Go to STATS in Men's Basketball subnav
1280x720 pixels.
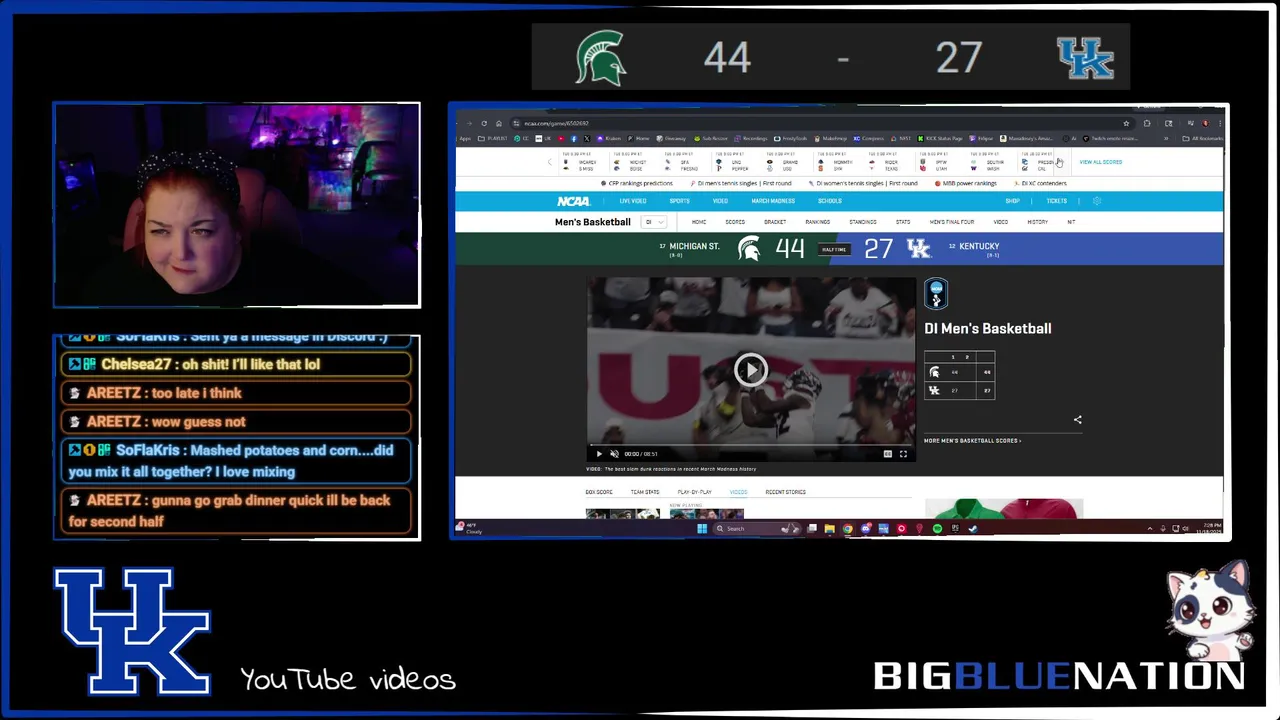tap(903, 222)
